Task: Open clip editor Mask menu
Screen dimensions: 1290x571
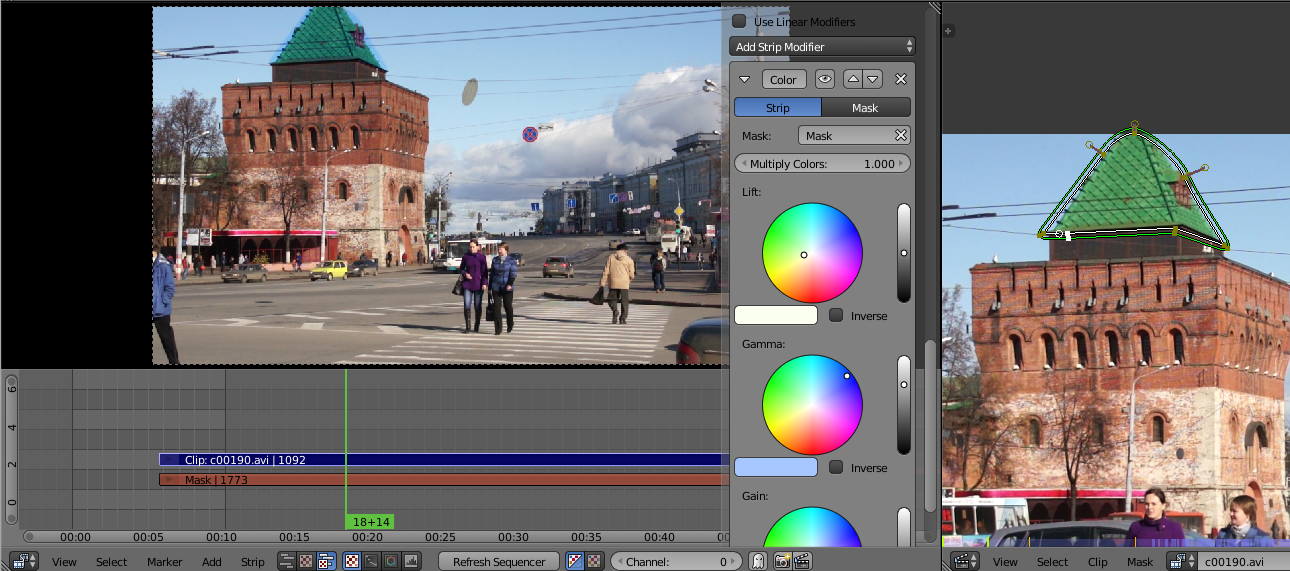Action: pyautogui.click(x=1140, y=561)
